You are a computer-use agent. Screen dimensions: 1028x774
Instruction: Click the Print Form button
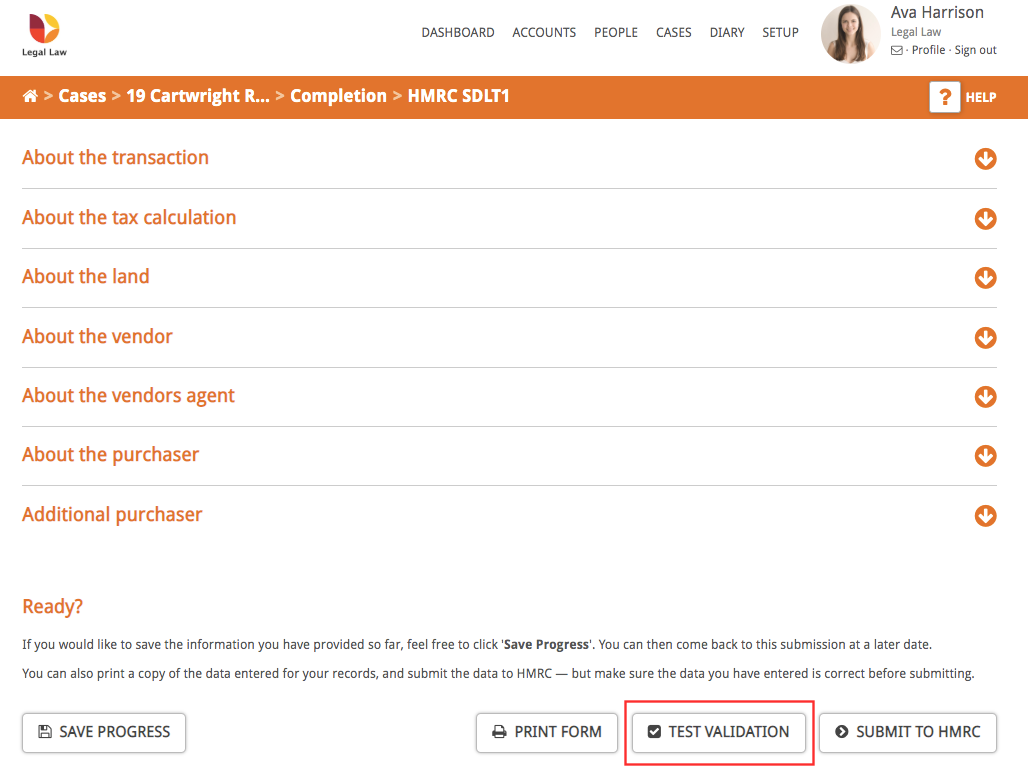point(546,732)
